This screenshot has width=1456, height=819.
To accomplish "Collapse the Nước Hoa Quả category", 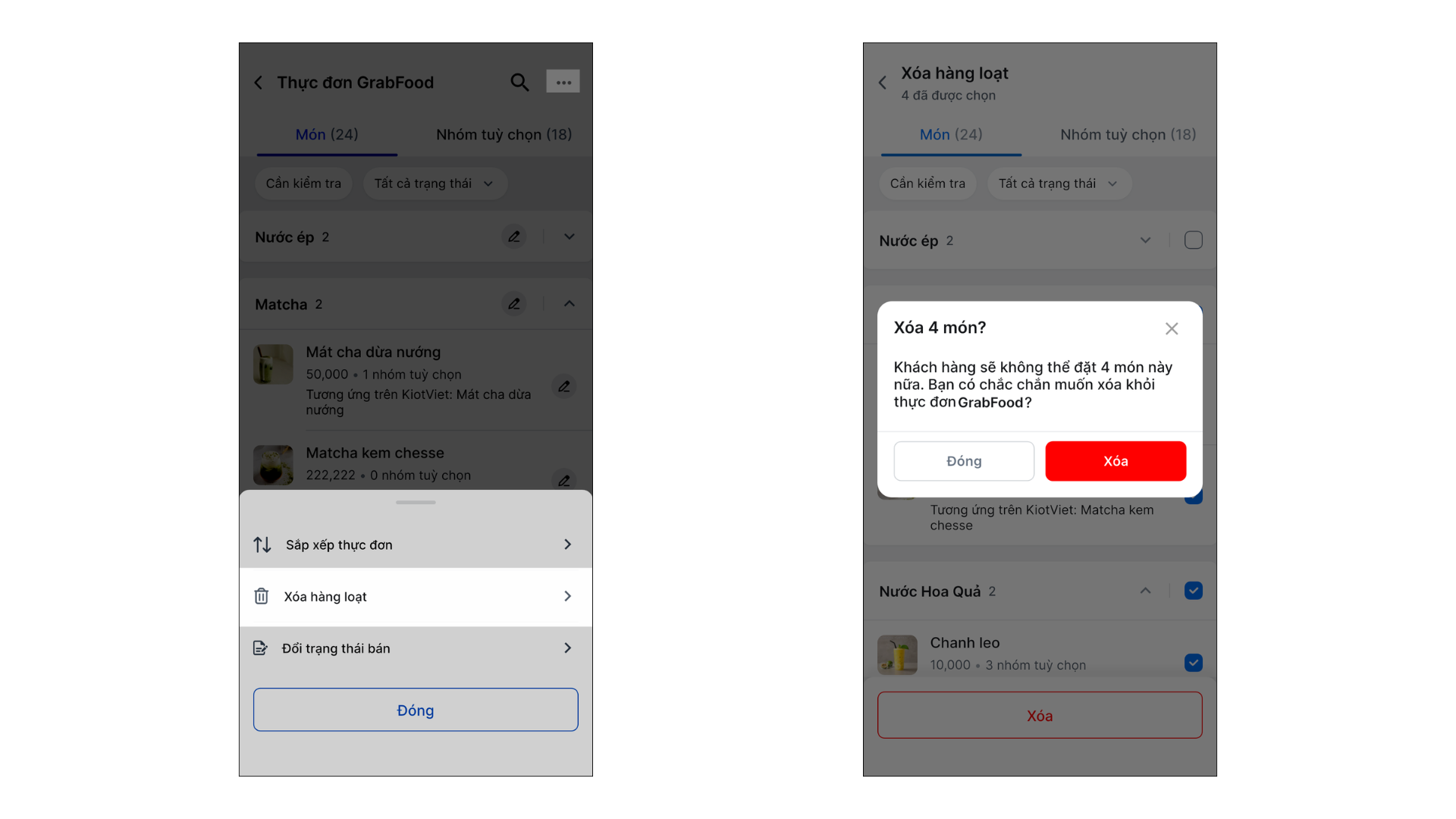I will click(x=1146, y=591).
